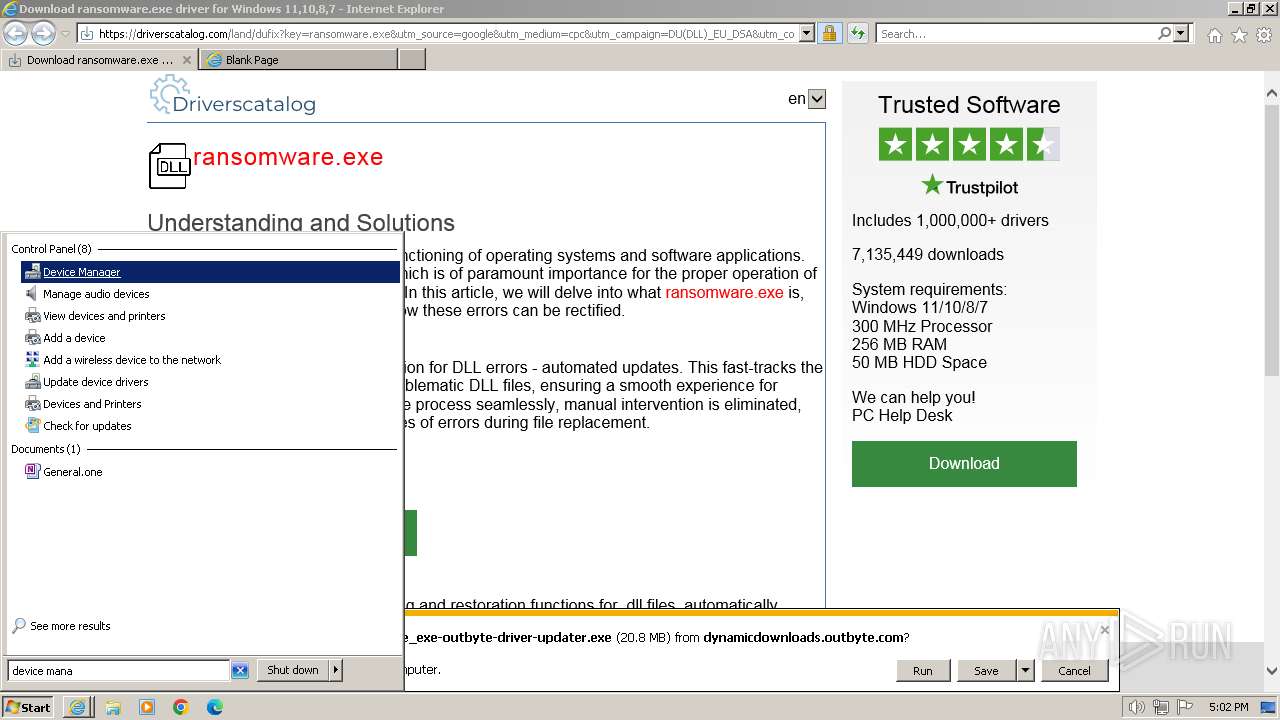
Task: Open Google Chrome from taskbar
Action: click(181, 707)
